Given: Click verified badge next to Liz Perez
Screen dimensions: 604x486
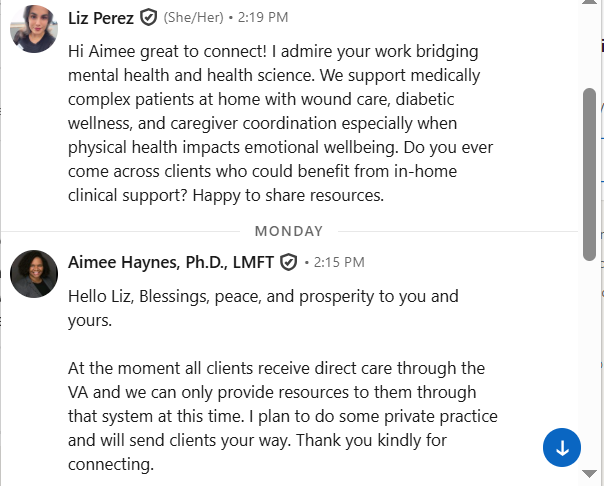Looking at the screenshot, I should pyautogui.click(x=148, y=18).
